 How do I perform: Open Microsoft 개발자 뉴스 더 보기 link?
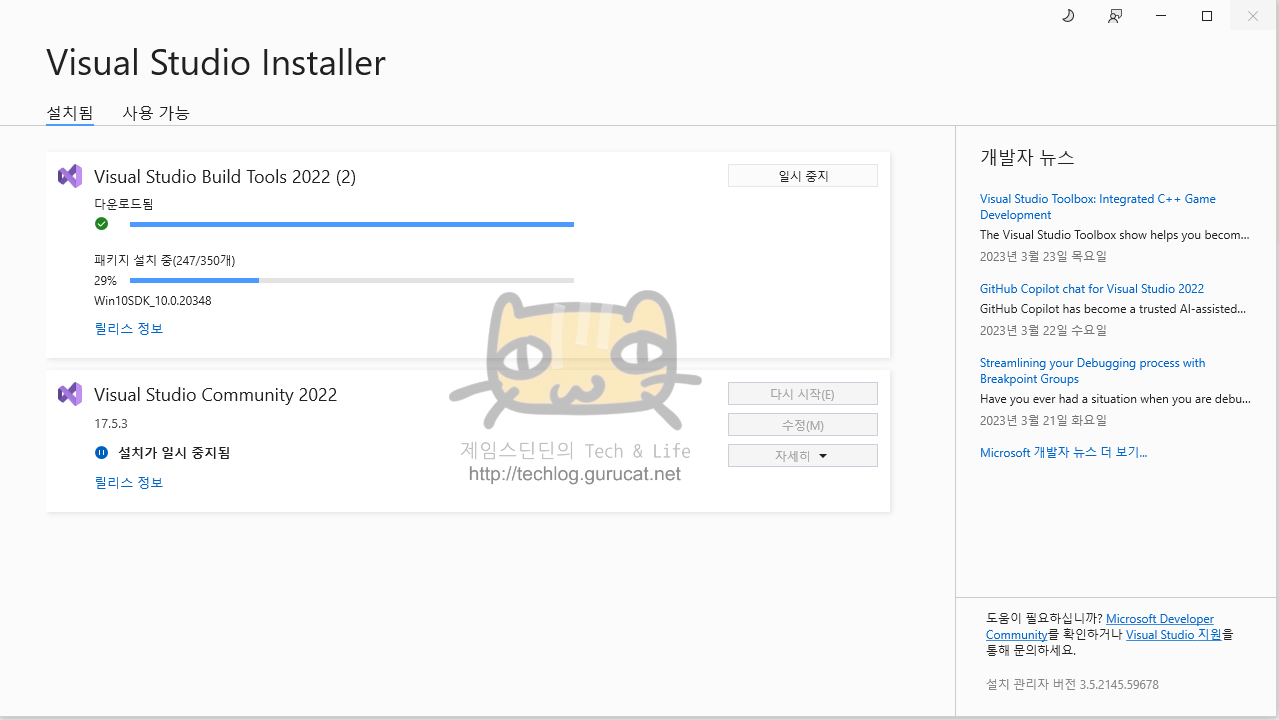(1064, 453)
